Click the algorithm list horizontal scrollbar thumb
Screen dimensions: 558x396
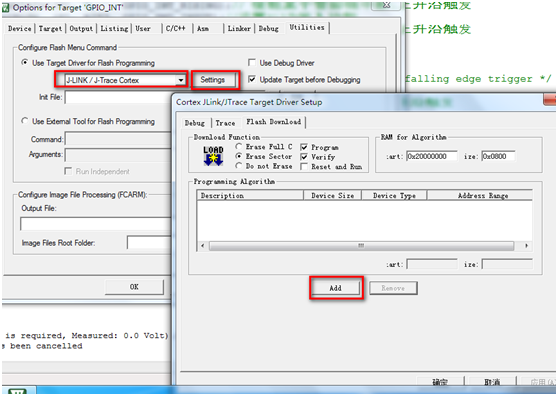click(361, 245)
